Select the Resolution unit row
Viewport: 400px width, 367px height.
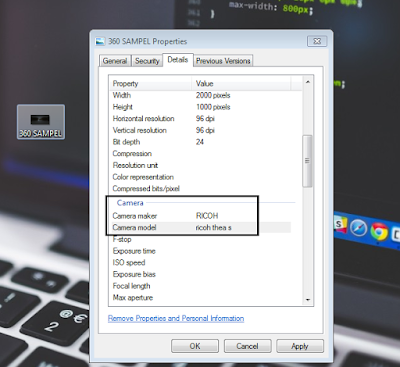pos(200,165)
